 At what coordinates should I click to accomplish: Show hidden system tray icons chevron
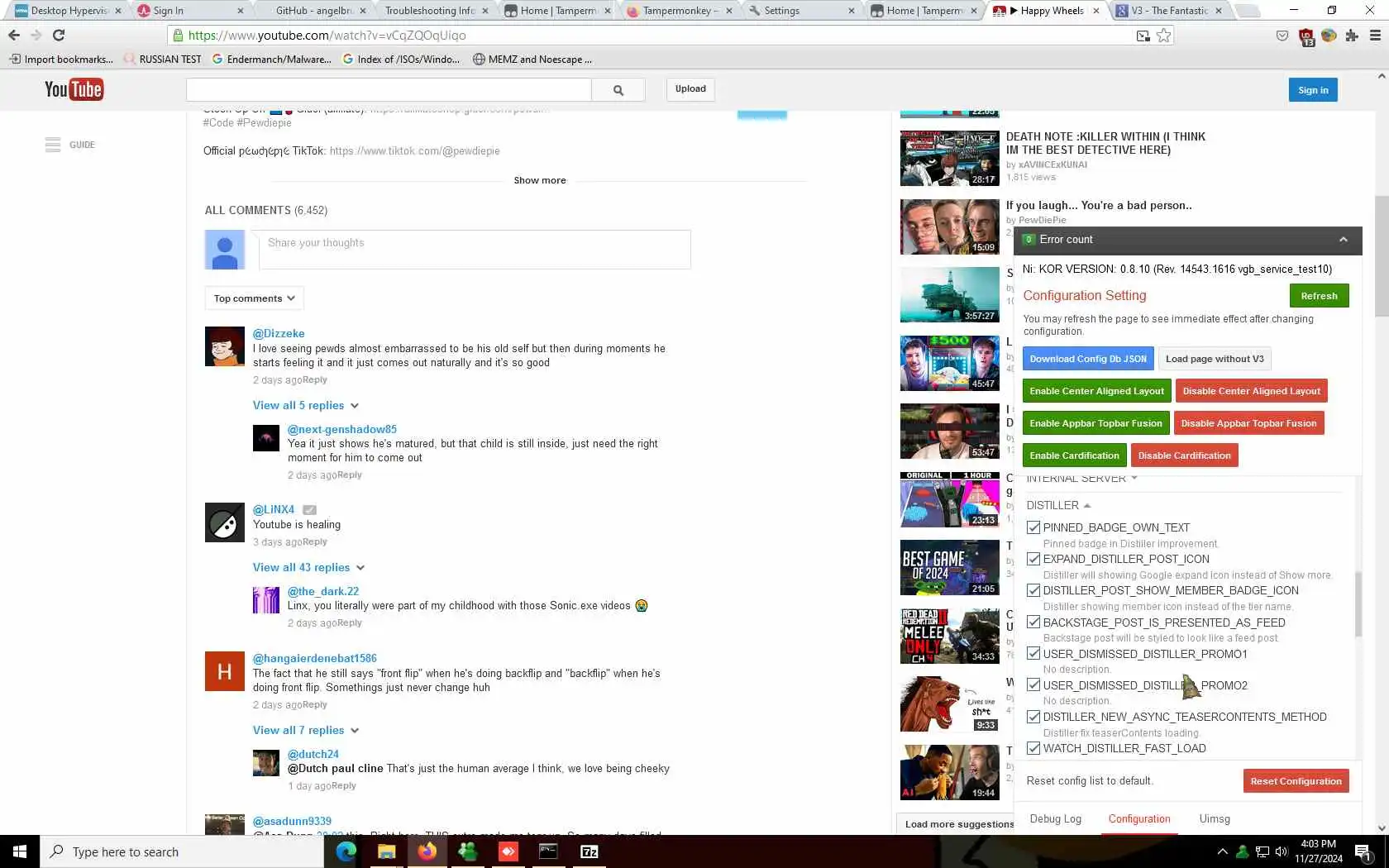tap(1222, 851)
